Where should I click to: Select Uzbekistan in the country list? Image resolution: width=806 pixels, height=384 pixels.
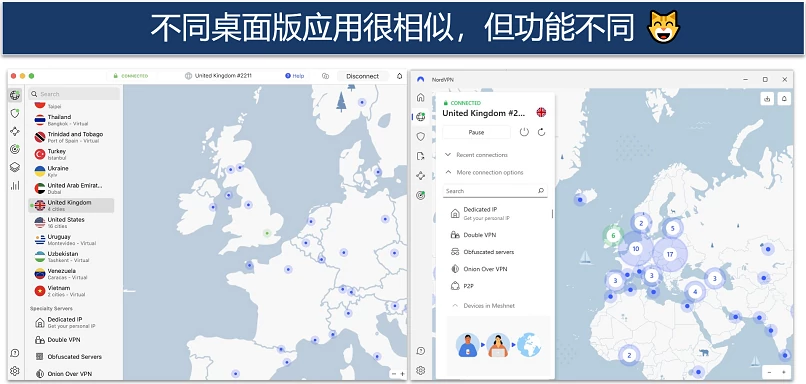(x=71, y=257)
